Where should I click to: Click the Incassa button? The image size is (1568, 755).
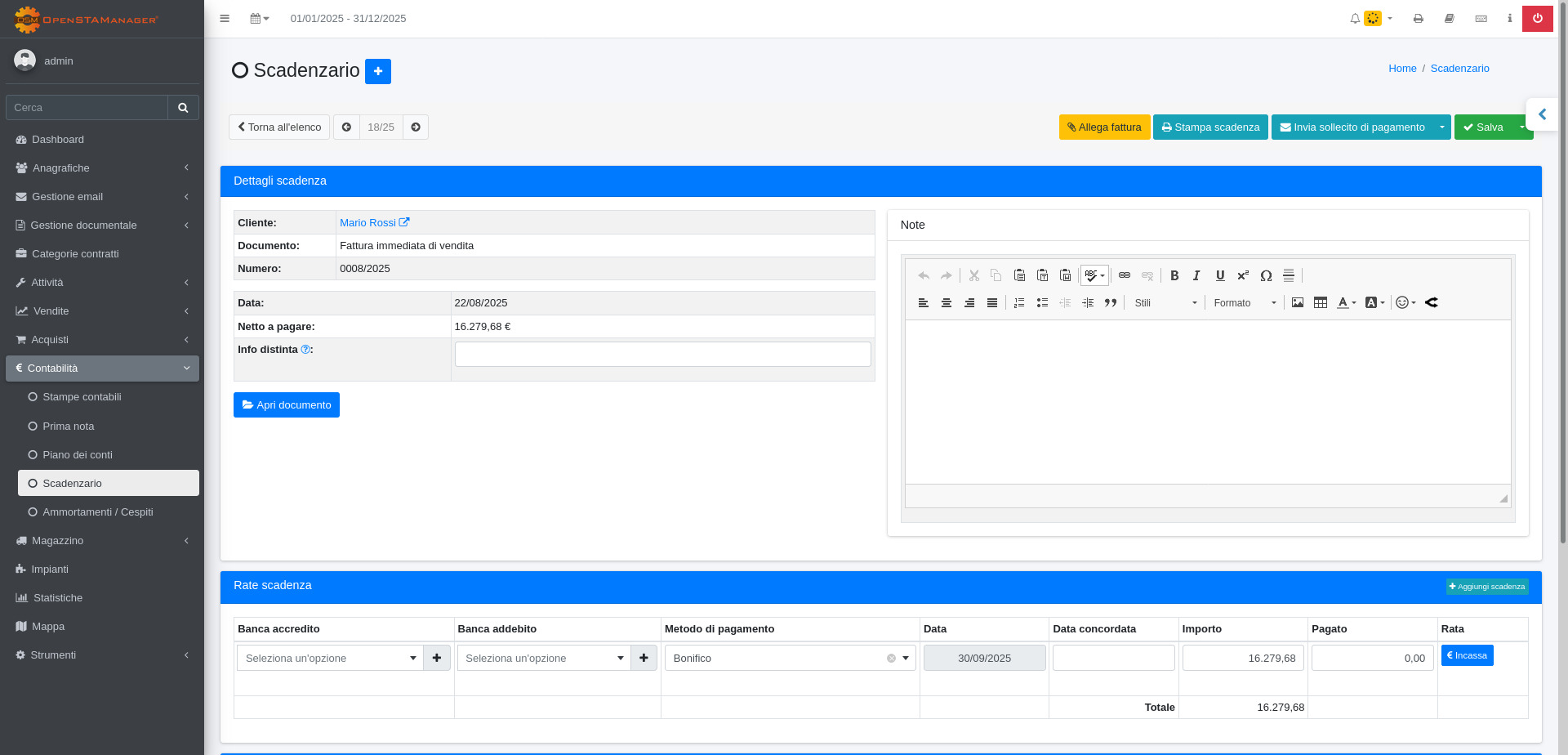click(x=1467, y=655)
